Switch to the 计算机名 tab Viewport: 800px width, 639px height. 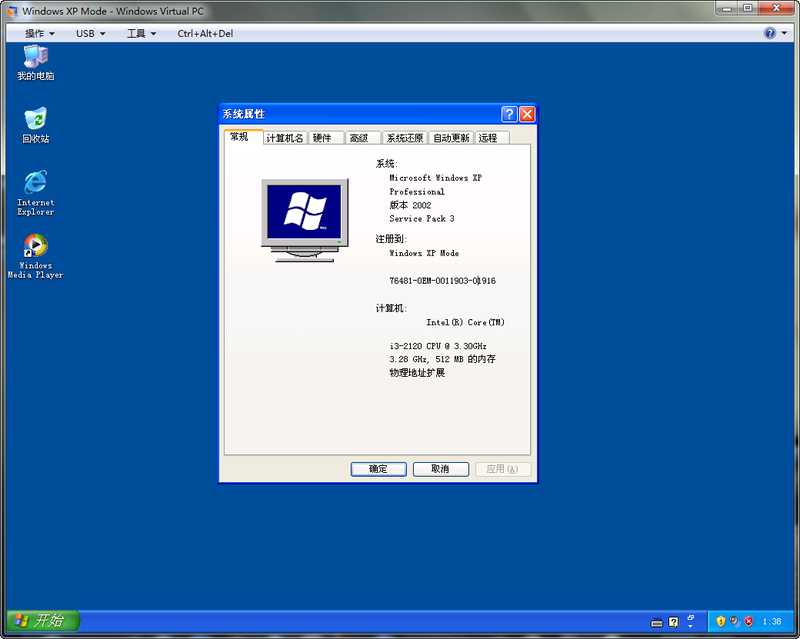(285, 138)
